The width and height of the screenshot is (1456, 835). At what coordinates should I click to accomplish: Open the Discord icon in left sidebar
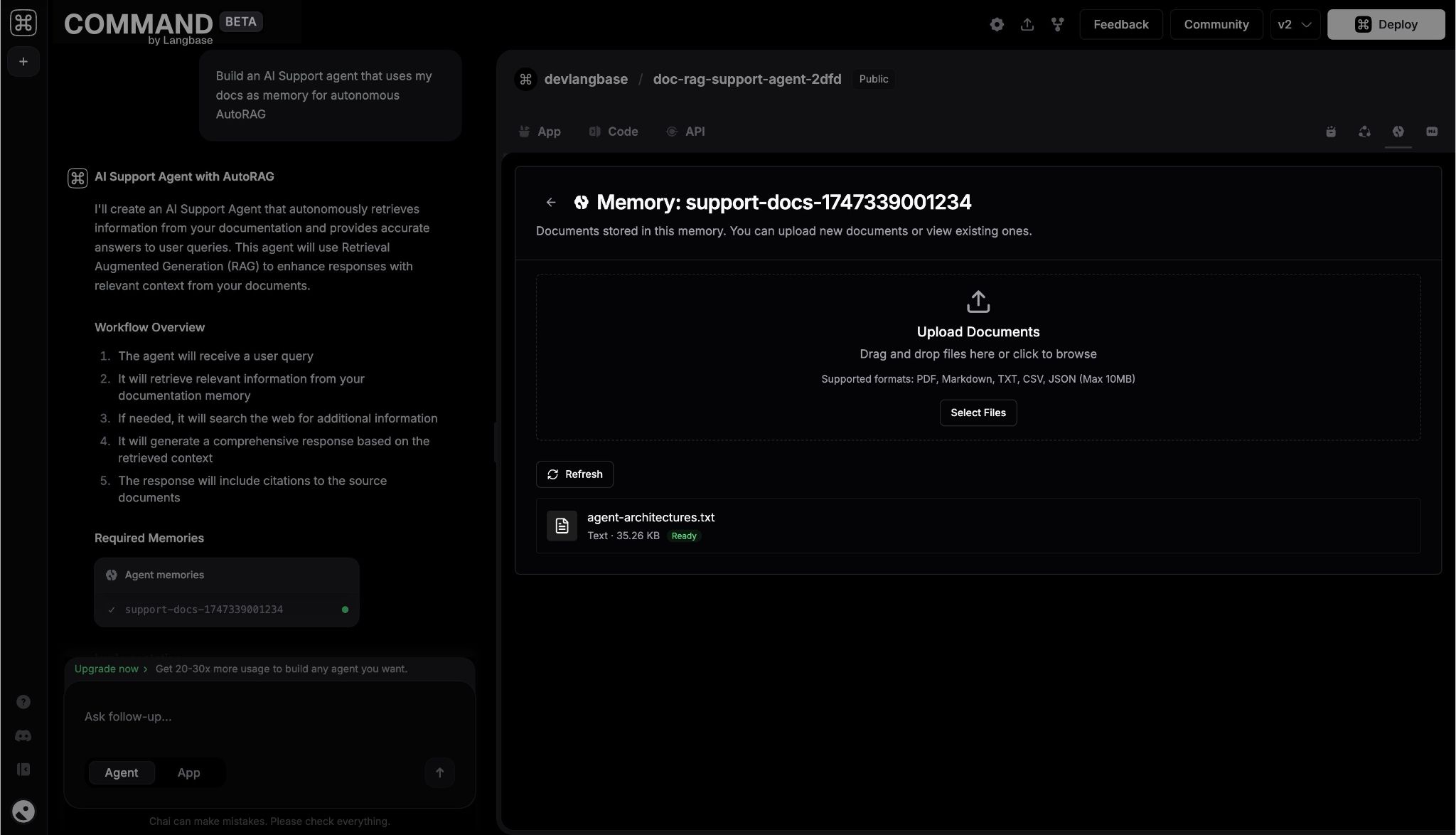23,735
